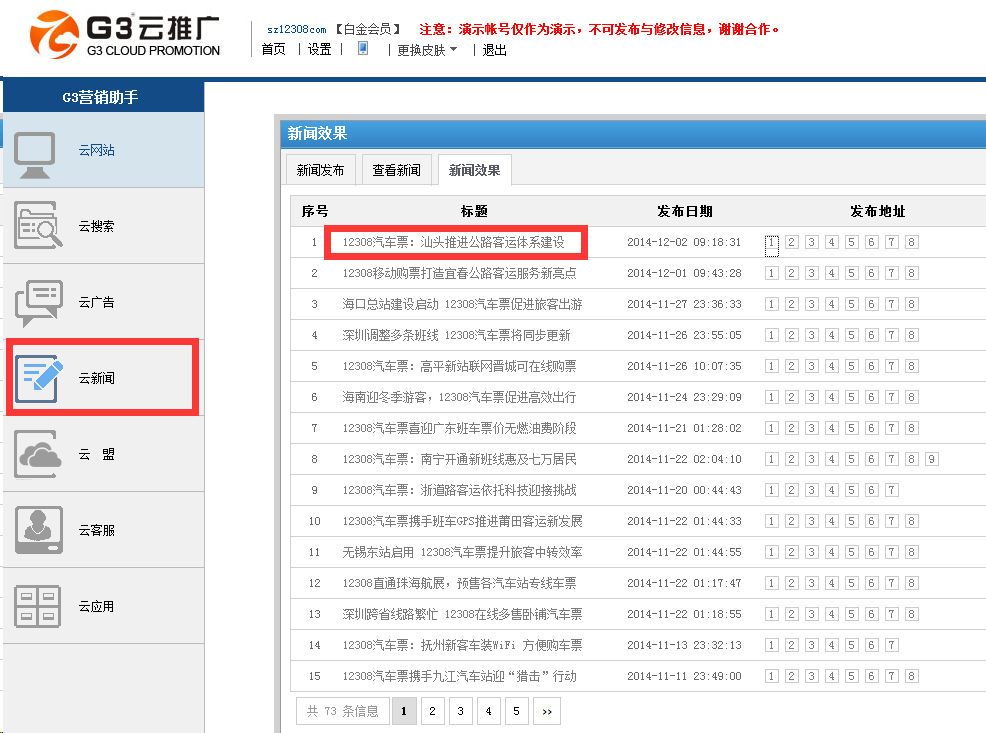Click the 首页 home link

(x=273, y=50)
